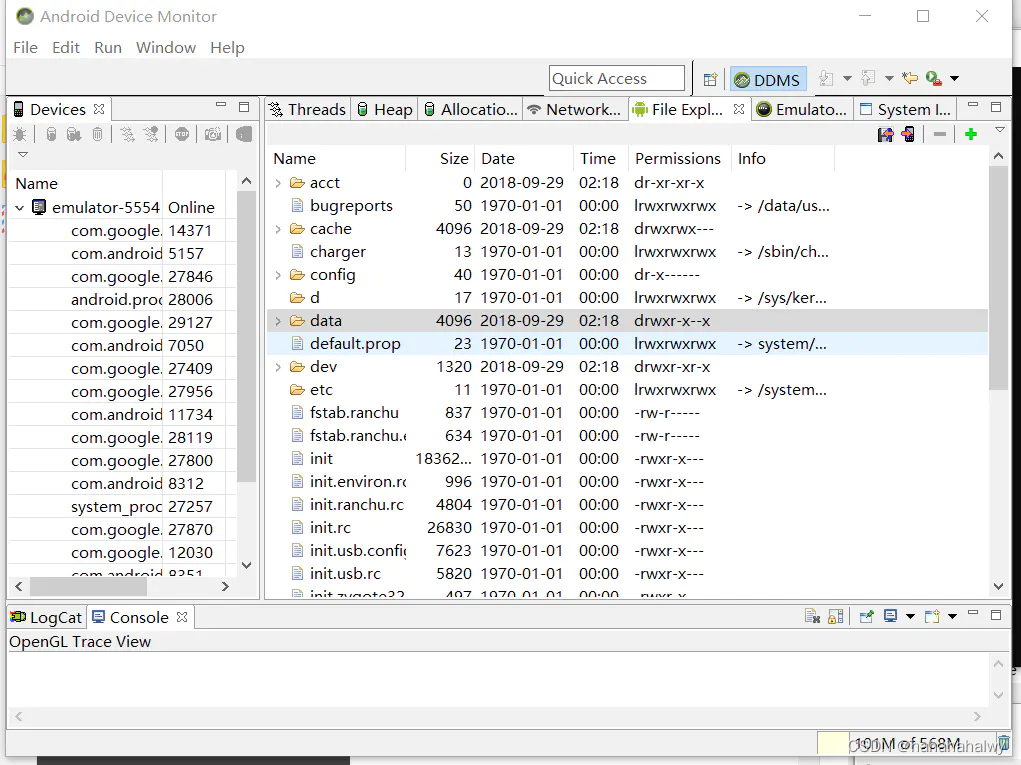Viewport: 1021px width, 765px height.
Task: Expand the data folder
Action: point(279,320)
